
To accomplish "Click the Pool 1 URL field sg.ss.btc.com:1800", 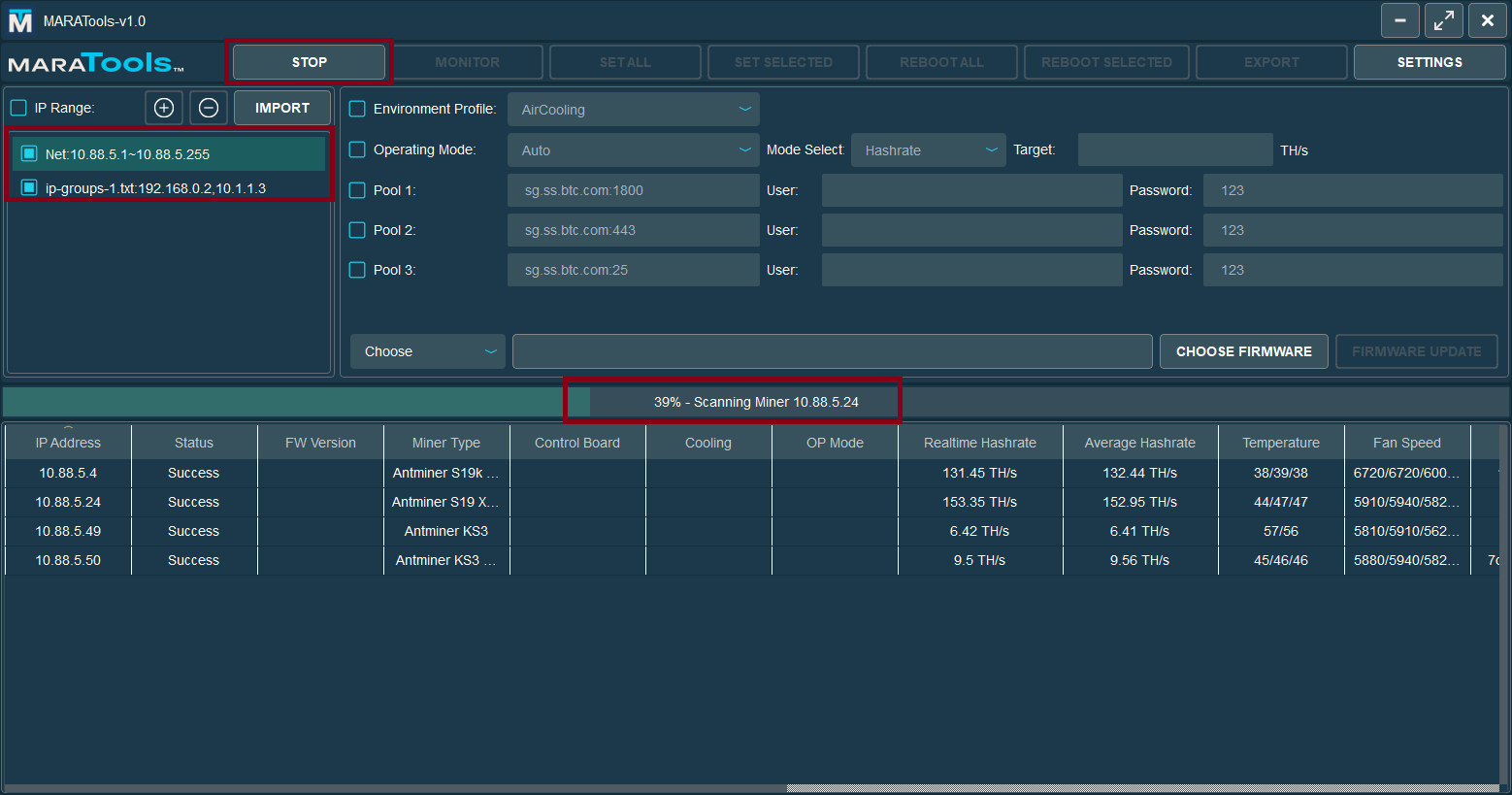I will pos(633,190).
